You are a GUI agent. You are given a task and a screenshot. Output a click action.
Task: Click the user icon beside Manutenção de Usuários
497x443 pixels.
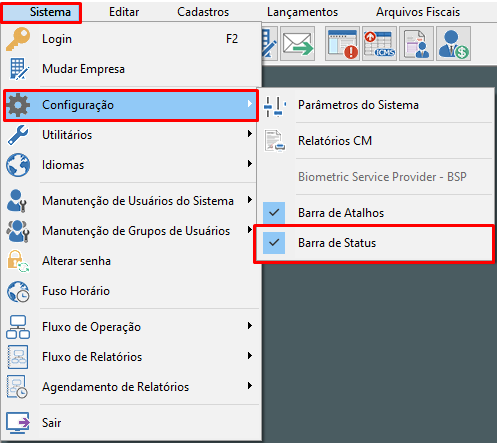[x=17, y=201]
